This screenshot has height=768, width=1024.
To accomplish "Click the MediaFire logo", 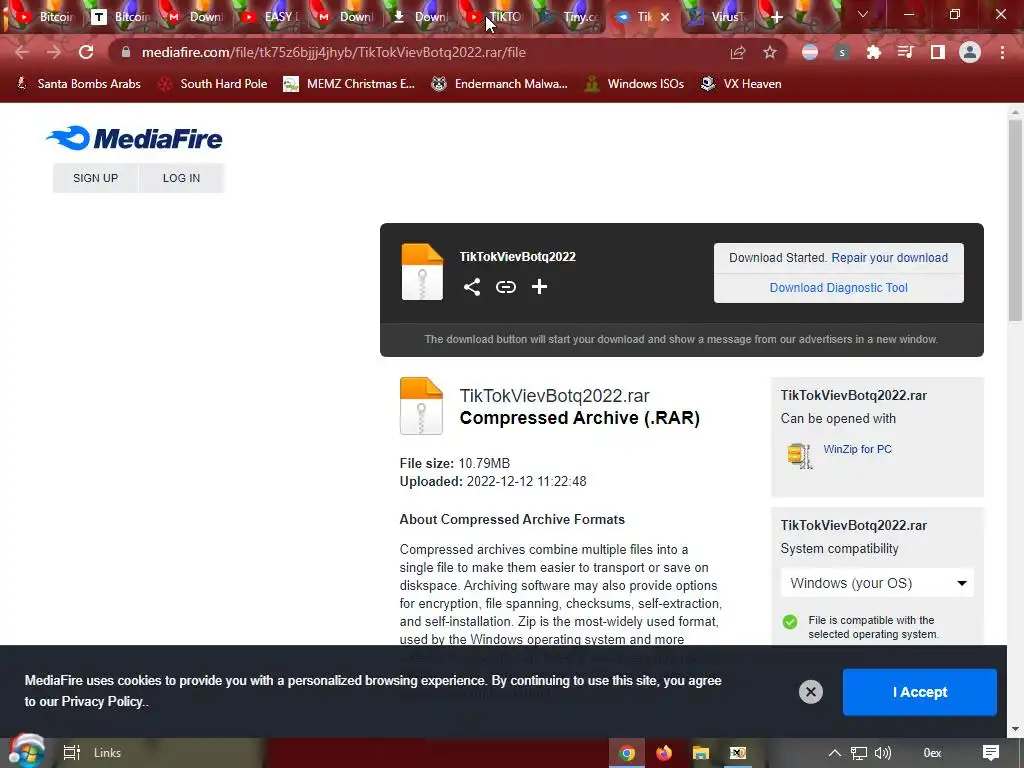I will (135, 138).
